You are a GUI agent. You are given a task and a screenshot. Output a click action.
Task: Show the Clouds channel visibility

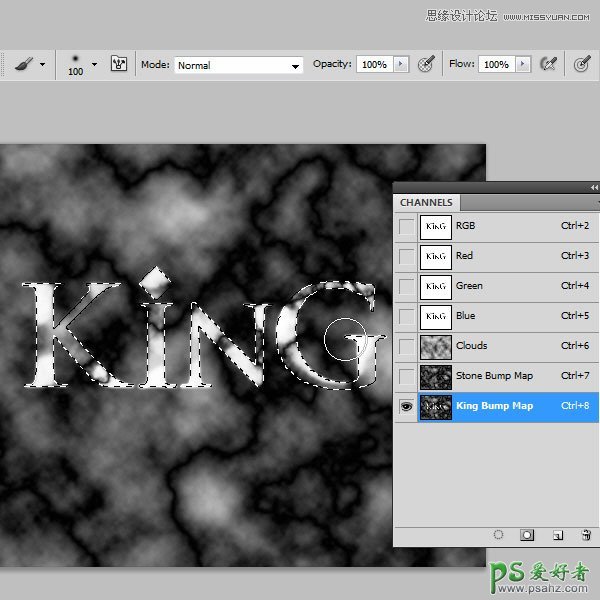[x=405, y=346]
